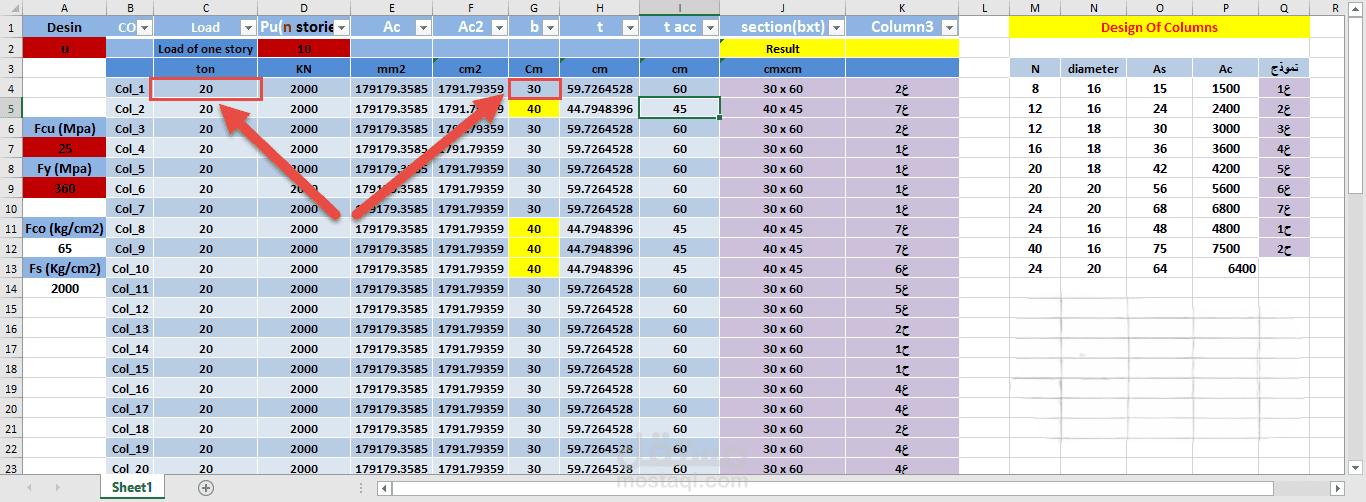Select the Ac value 1500 in design table
Viewport: 1366px width, 502px height.
coord(1225,89)
